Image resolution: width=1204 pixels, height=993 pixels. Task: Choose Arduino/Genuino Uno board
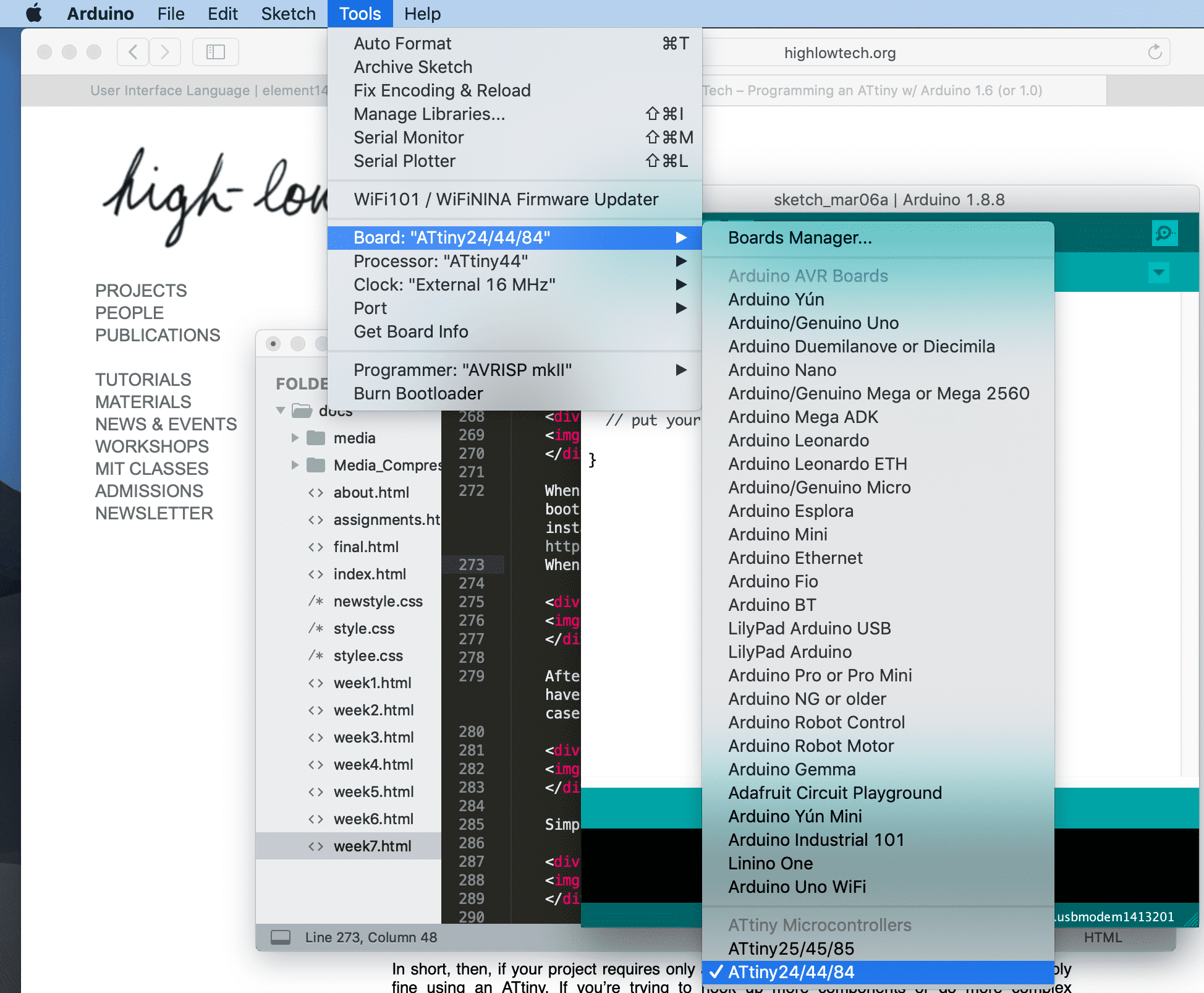pyautogui.click(x=813, y=323)
